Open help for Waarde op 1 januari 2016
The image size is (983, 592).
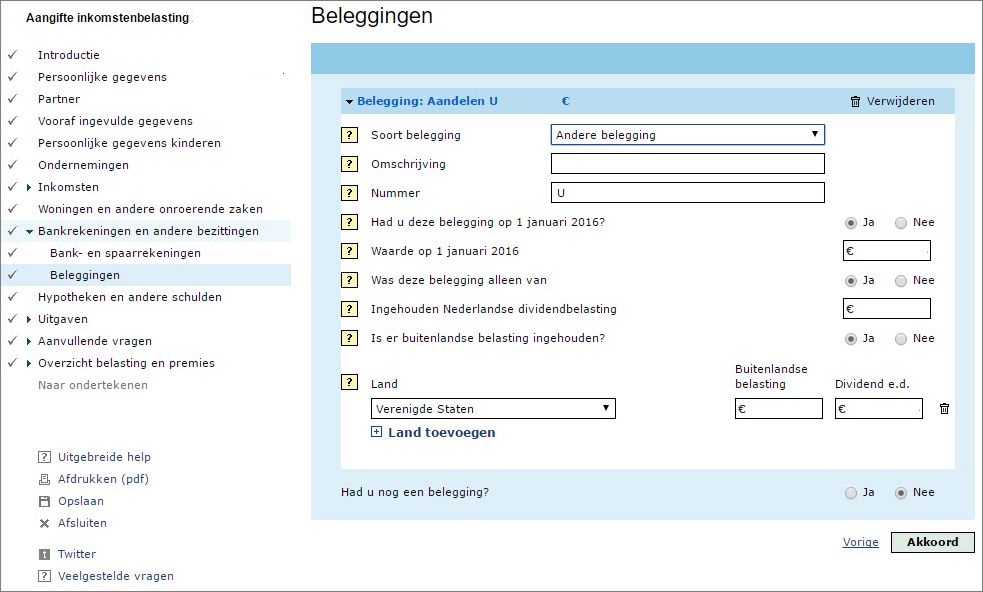pos(350,251)
